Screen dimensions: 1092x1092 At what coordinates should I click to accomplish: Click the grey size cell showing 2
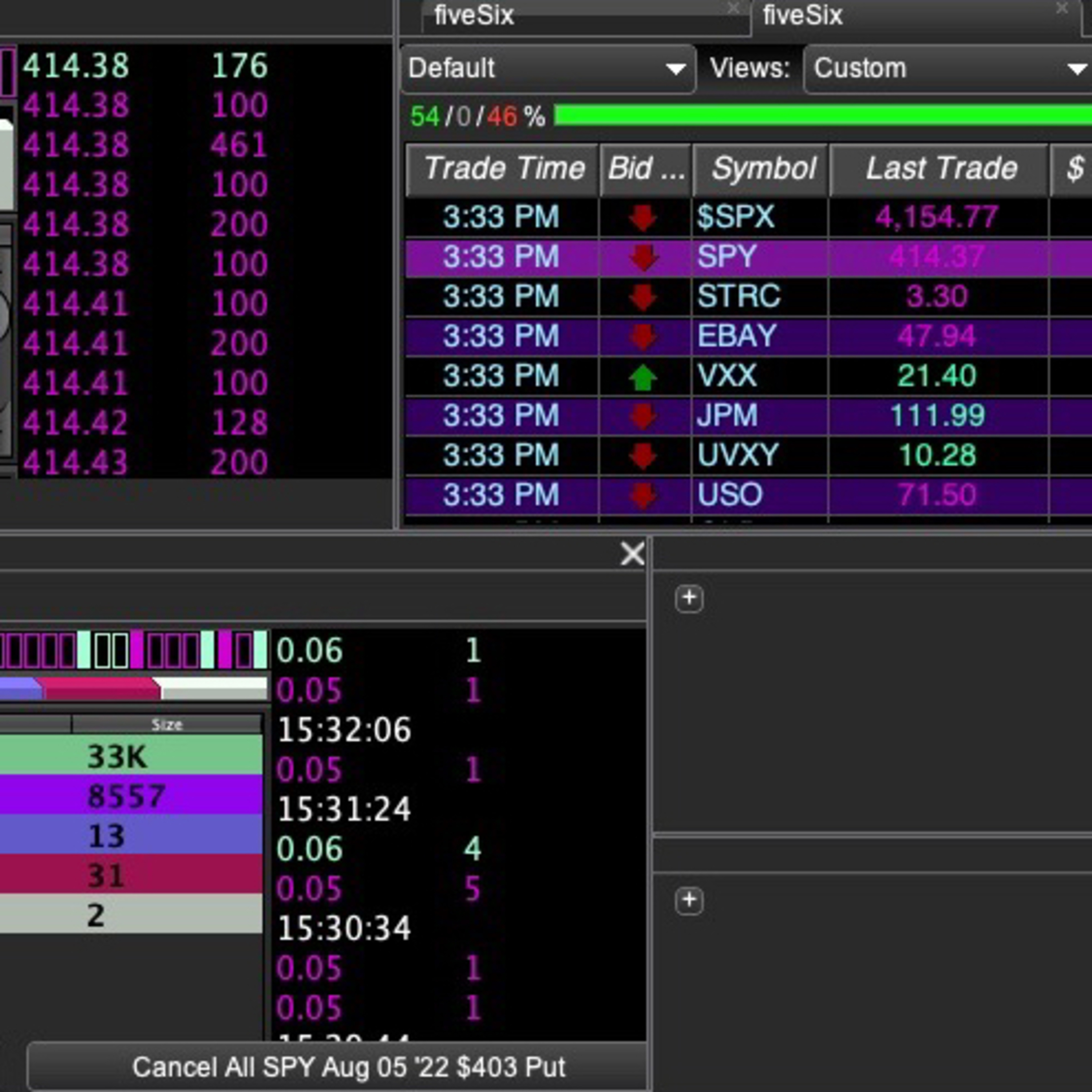[x=131, y=914]
